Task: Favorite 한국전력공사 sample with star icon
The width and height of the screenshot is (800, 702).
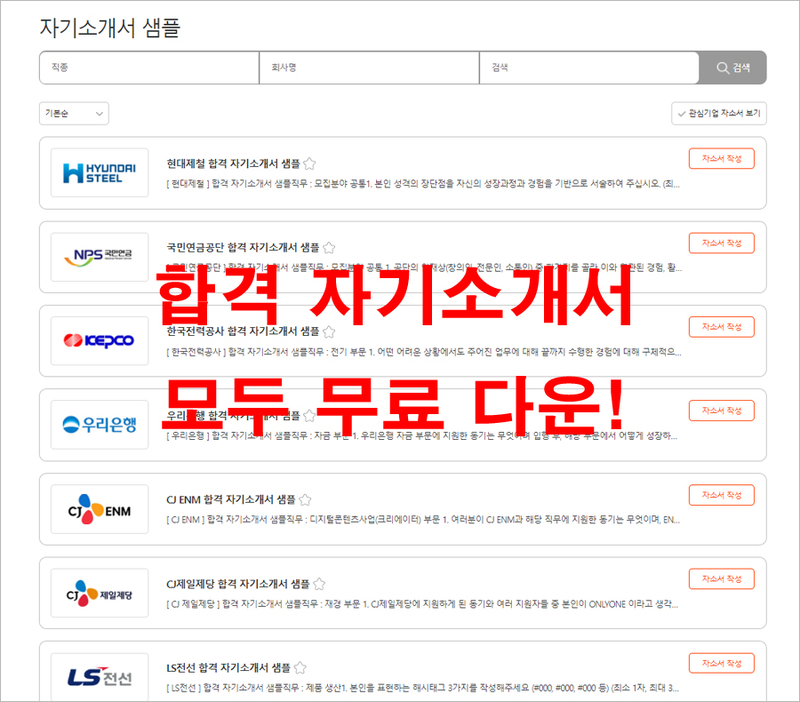Action: click(329, 332)
